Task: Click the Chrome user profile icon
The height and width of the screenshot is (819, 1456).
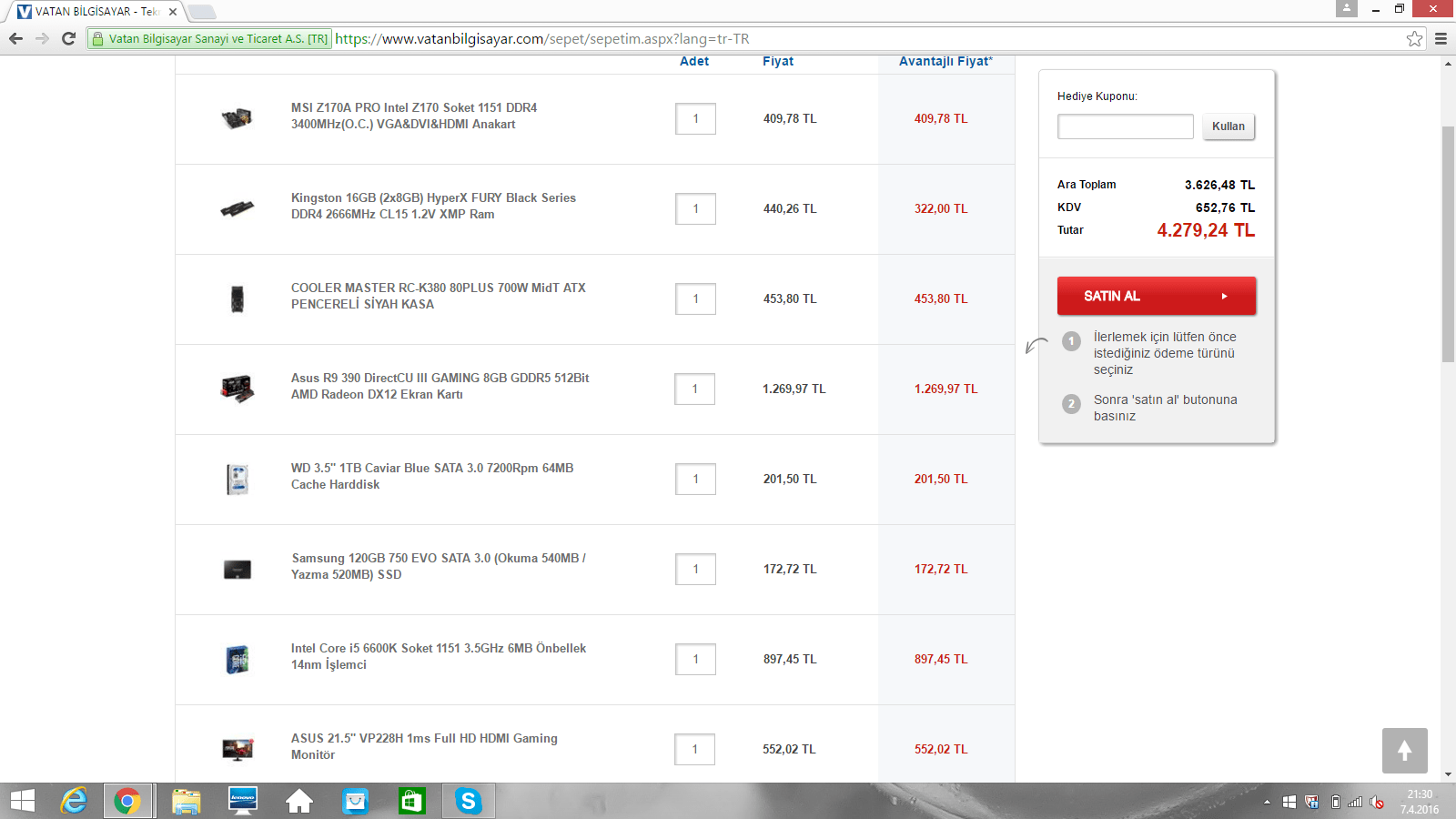Action: (x=1347, y=8)
